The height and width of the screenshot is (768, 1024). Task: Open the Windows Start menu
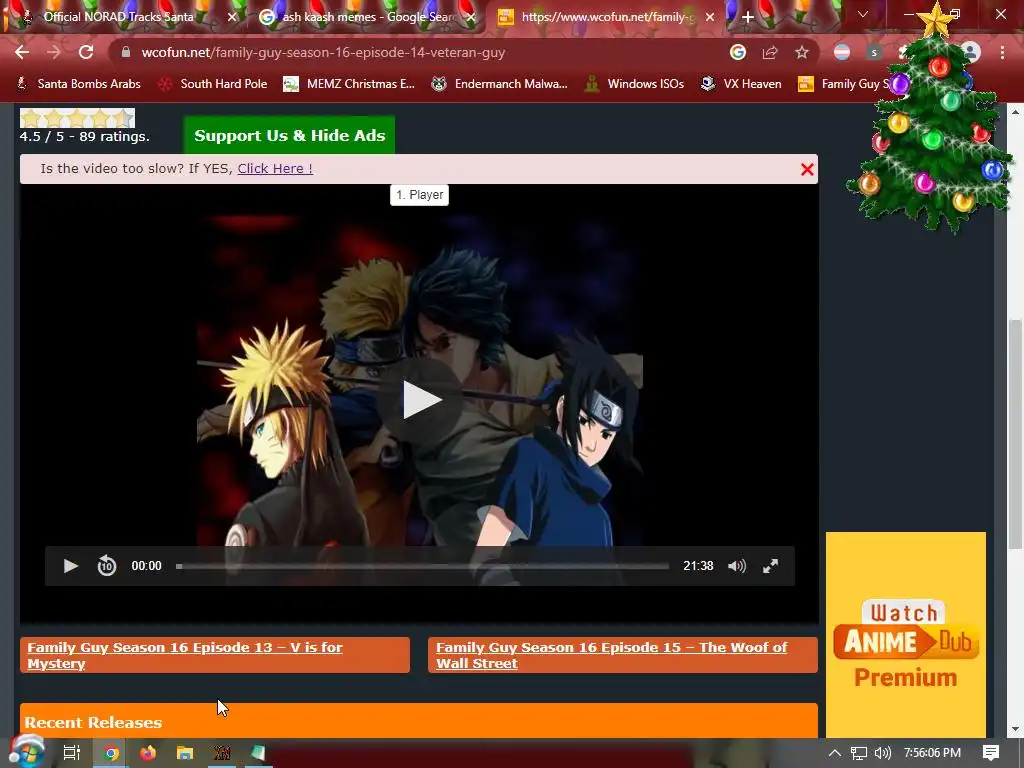[27, 753]
